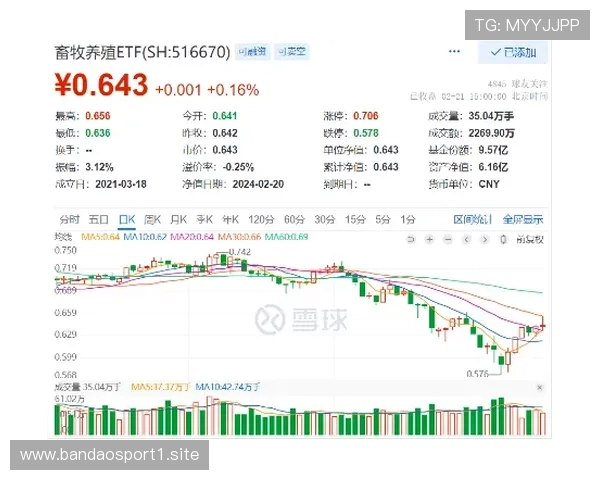
Task: Open the 前复权 adjustment dropdown
Action: (530, 240)
